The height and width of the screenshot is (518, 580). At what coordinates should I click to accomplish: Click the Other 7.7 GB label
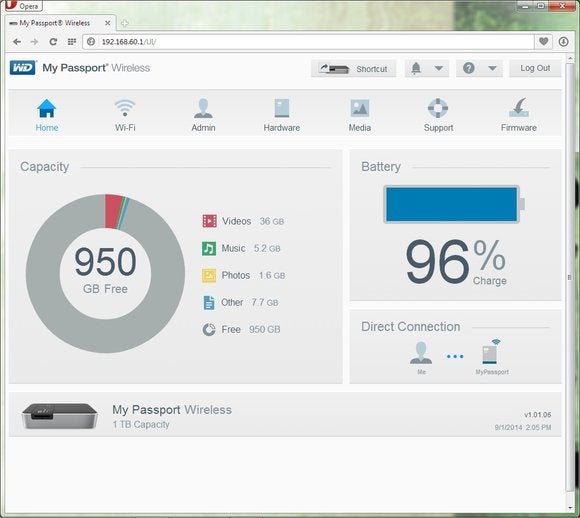[250, 302]
